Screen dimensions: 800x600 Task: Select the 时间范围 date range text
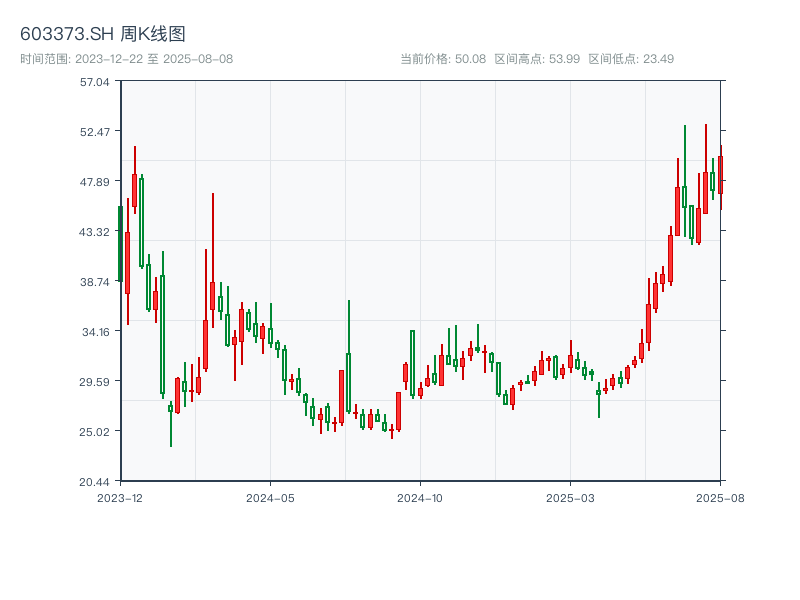[127, 59]
